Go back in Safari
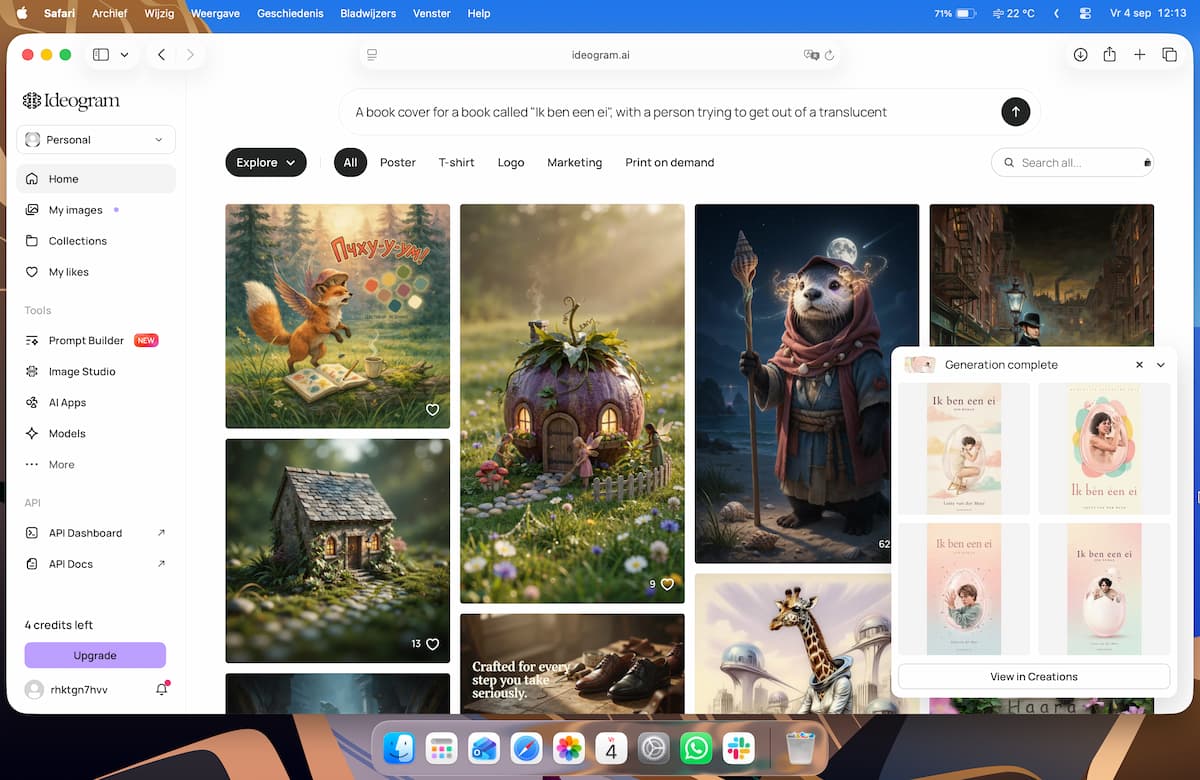The image size is (1200, 780). click(x=161, y=55)
